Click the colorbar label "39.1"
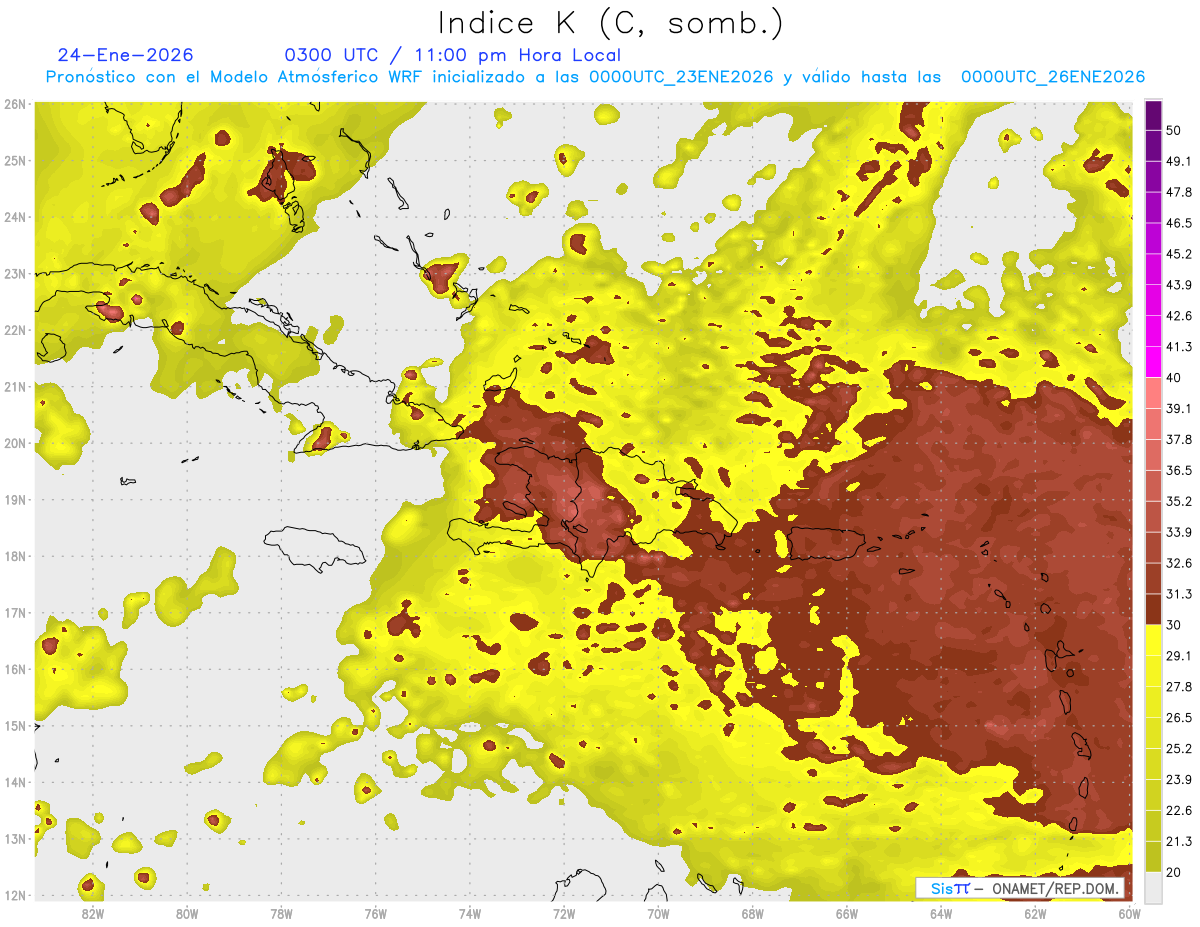 (x=1179, y=409)
